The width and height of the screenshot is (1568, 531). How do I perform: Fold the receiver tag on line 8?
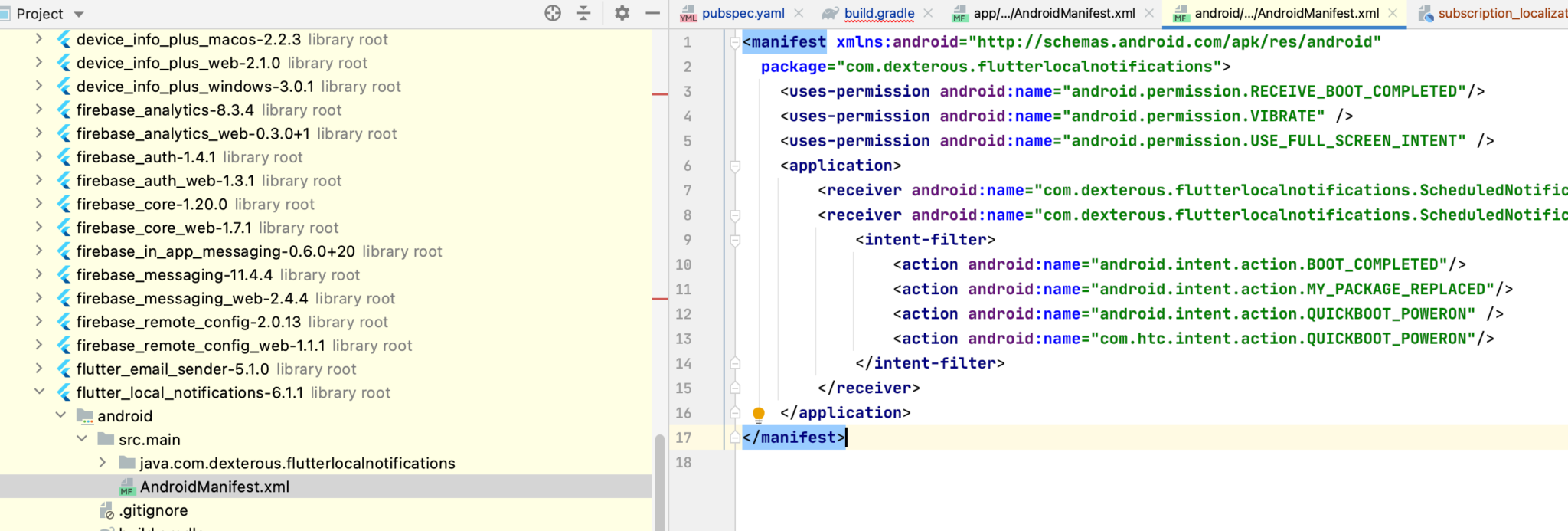point(735,215)
